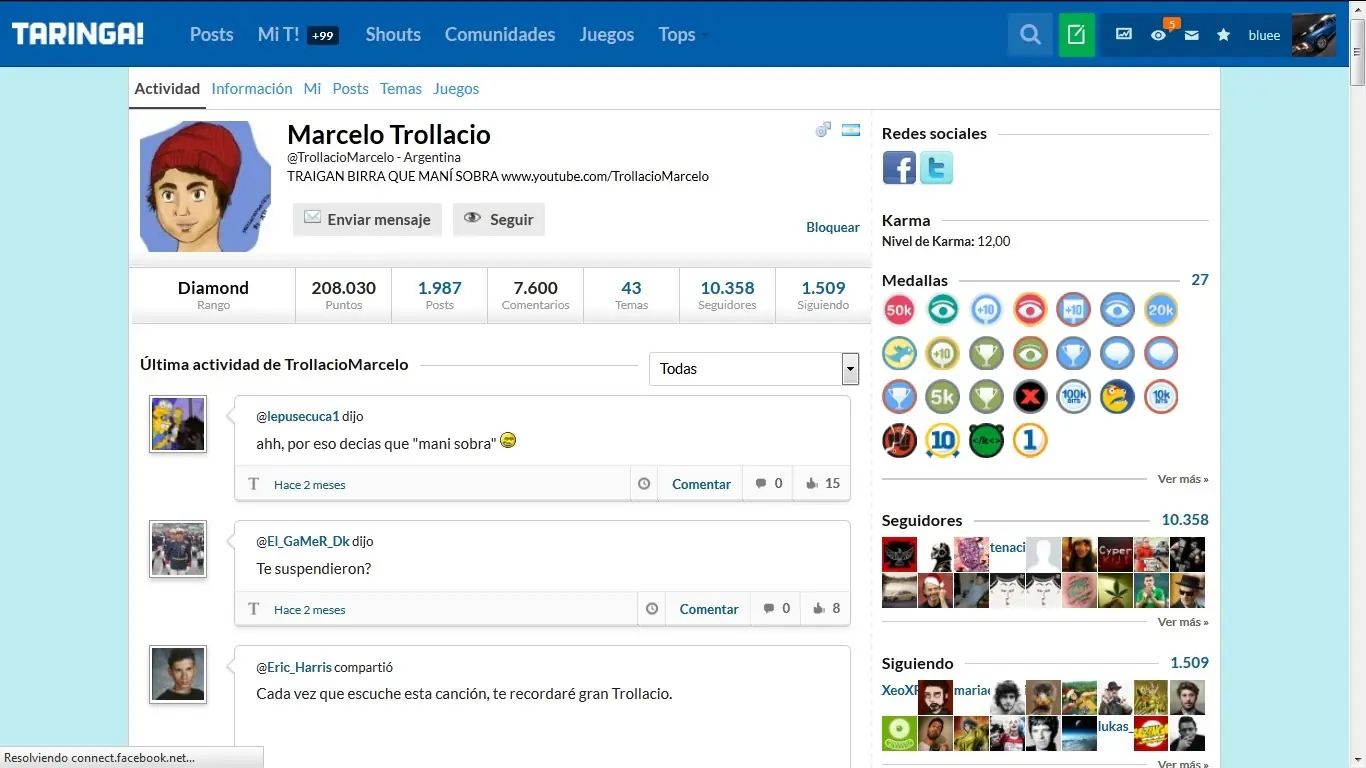Select the black medal with red X

point(1029,397)
